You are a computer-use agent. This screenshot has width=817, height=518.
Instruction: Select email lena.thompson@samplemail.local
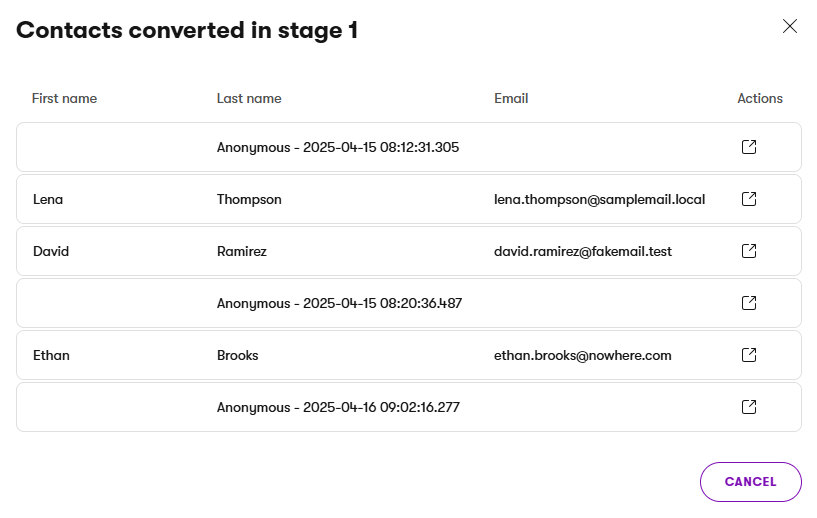(x=599, y=199)
